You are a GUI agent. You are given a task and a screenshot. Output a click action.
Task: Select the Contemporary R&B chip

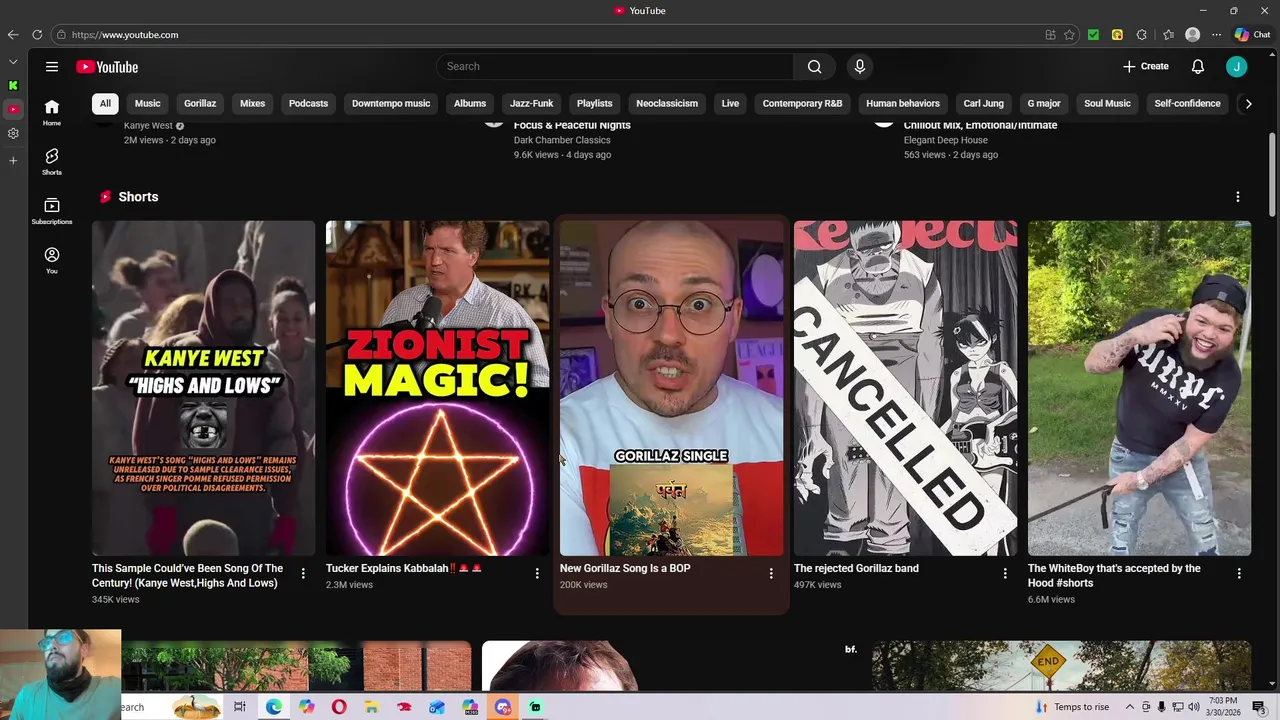(x=802, y=103)
